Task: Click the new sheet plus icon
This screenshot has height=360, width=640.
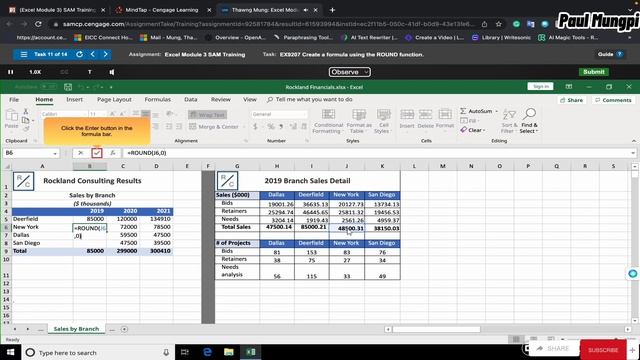Action: 124,329
